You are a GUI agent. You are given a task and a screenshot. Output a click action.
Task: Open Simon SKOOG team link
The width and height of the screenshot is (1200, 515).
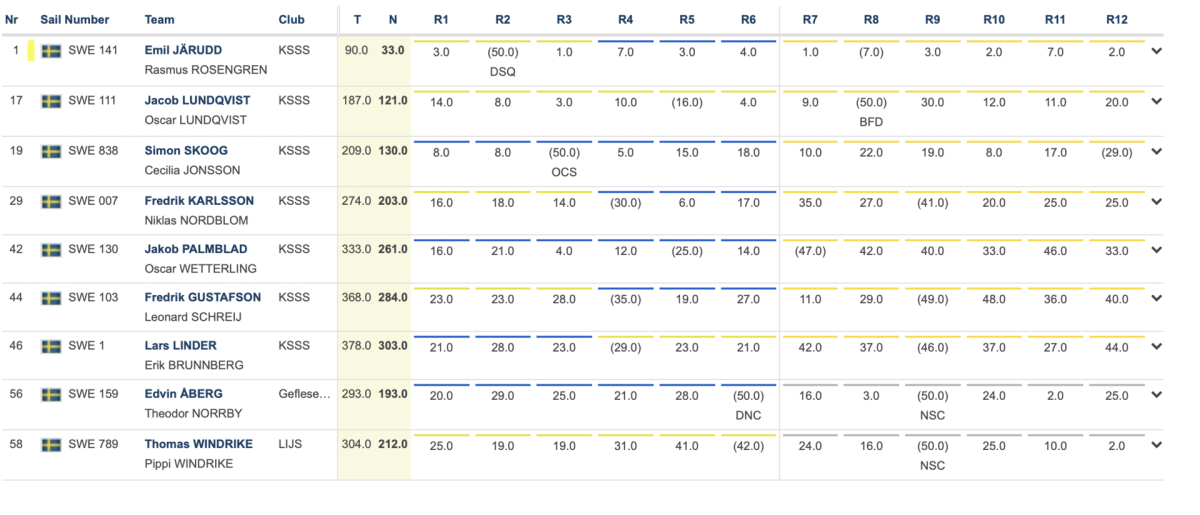coord(186,151)
